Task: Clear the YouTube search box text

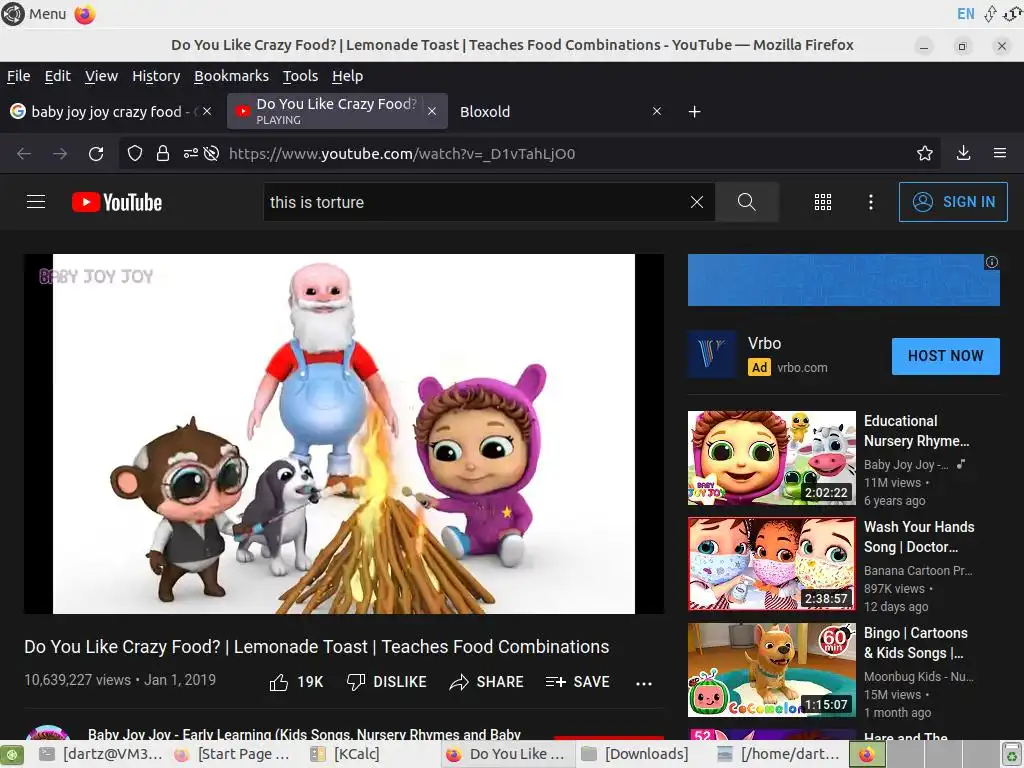Action: [x=697, y=202]
